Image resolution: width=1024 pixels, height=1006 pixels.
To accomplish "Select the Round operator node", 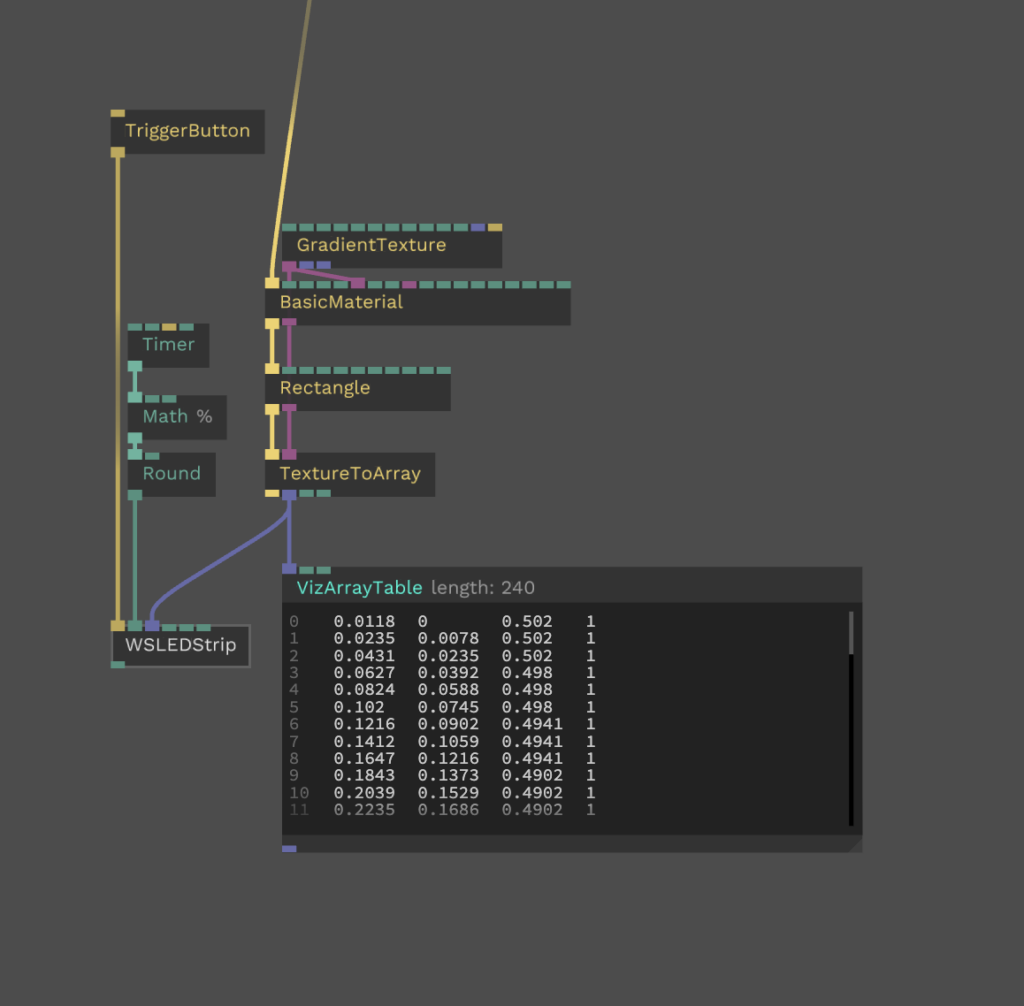I will pos(171,474).
